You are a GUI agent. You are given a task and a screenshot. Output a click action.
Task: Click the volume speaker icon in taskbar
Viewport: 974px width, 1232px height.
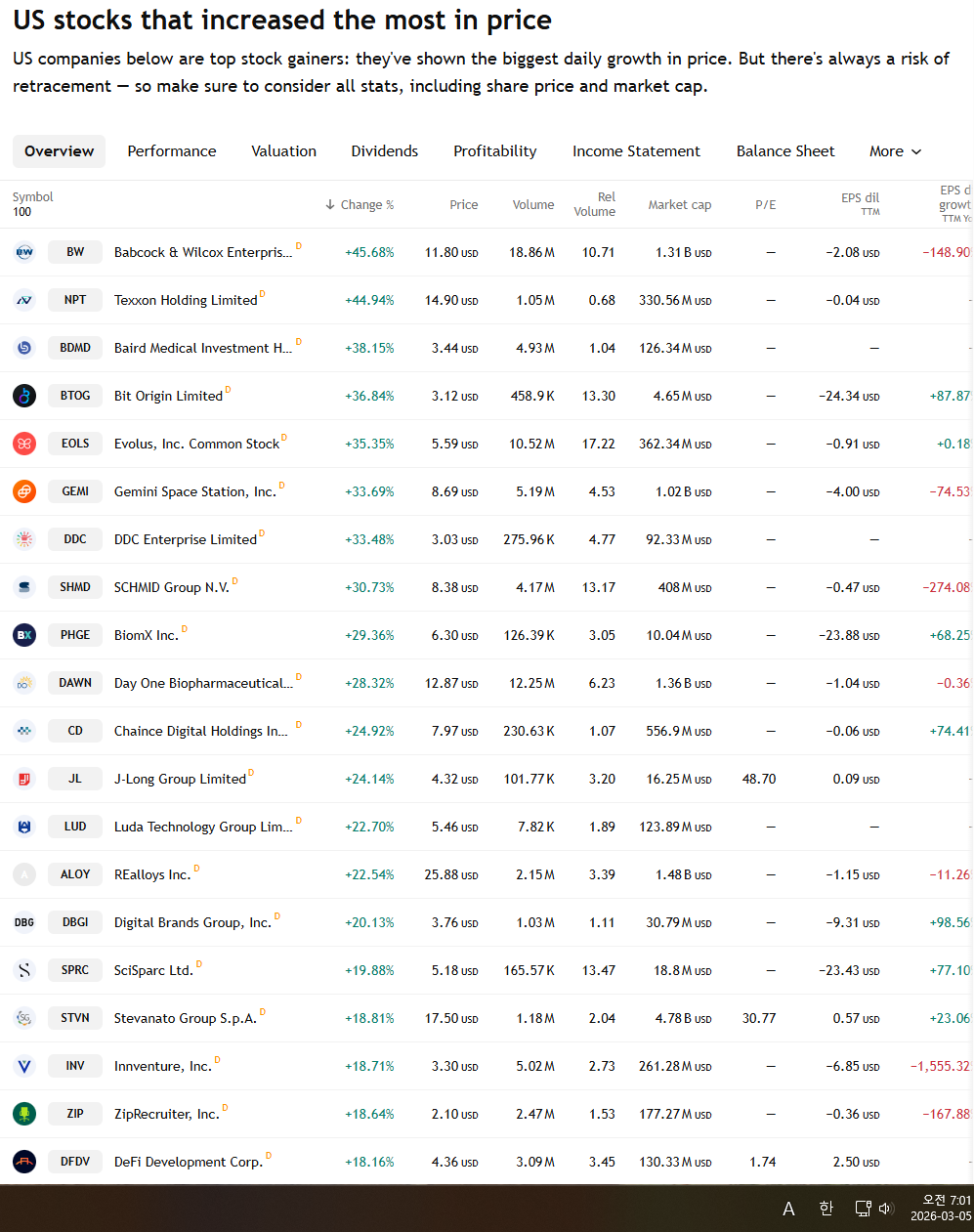pyautogui.click(x=886, y=1209)
